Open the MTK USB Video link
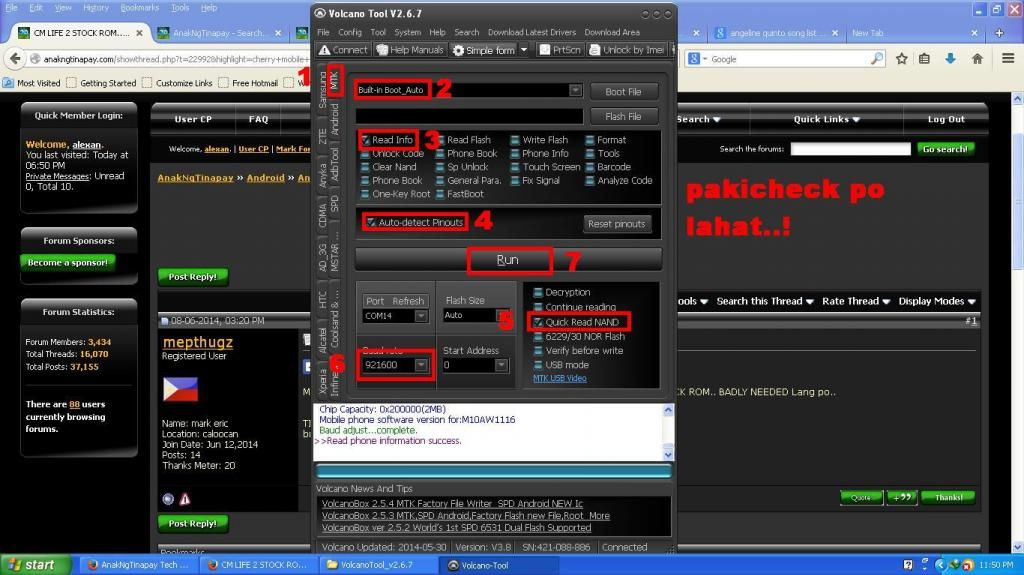1024x575 pixels. 560,379
